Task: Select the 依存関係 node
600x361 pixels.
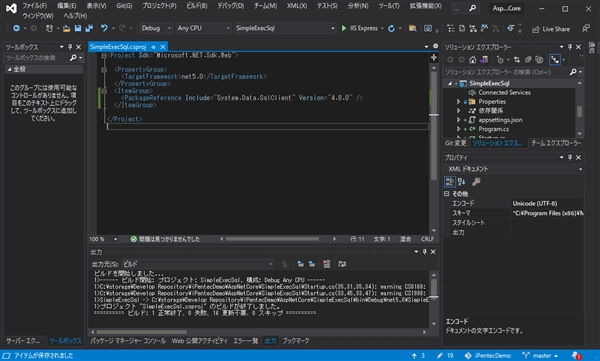Action: point(491,111)
